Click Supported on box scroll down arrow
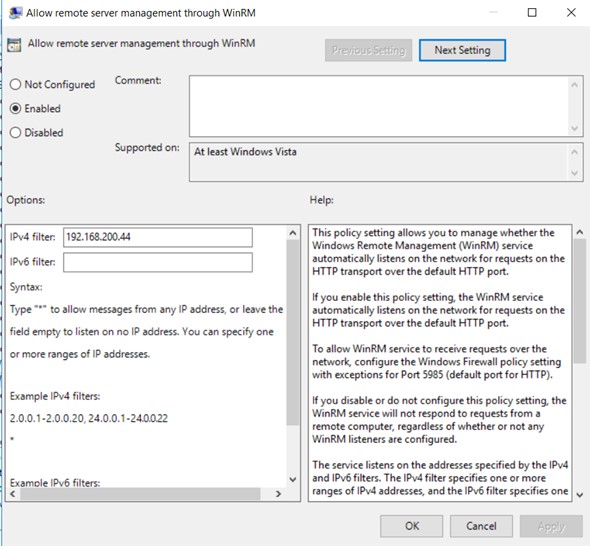The height and width of the screenshot is (546, 590). (574, 173)
